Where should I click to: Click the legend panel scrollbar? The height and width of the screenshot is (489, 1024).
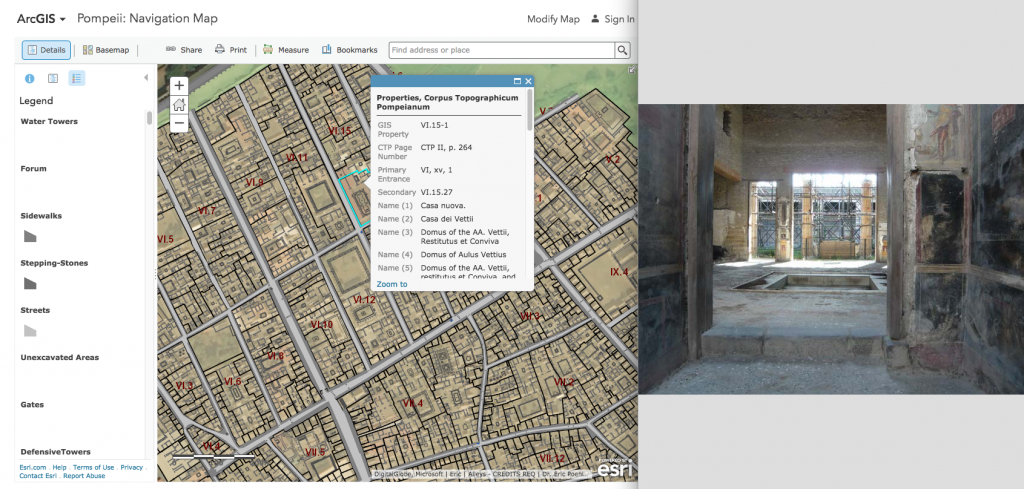pos(150,118)
